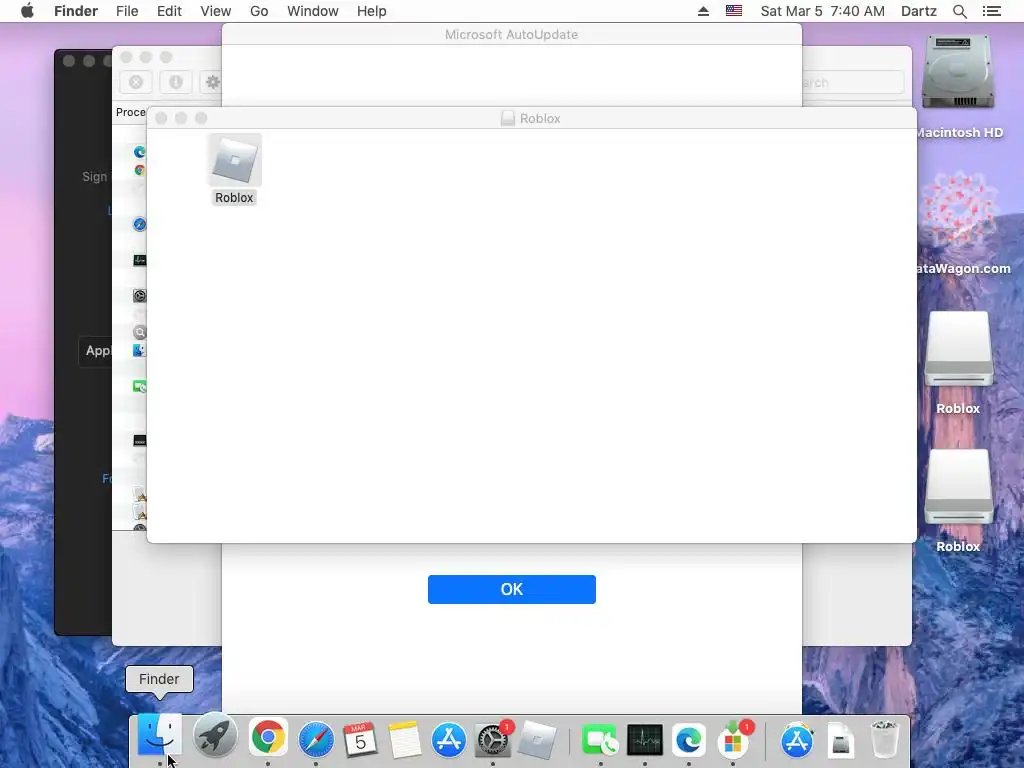Open Notes app in the Dock
The image size is (1024, 768).
tap(405, 740)
